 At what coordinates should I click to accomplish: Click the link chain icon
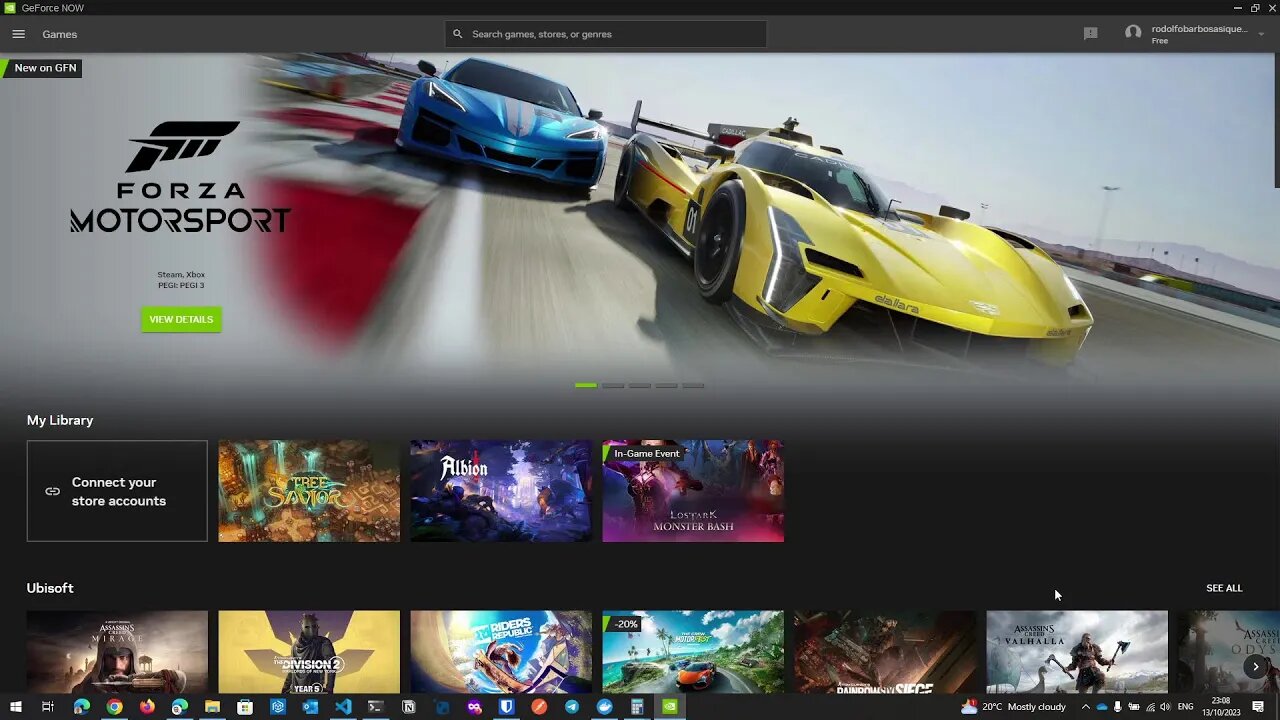[x=53, y=491]
